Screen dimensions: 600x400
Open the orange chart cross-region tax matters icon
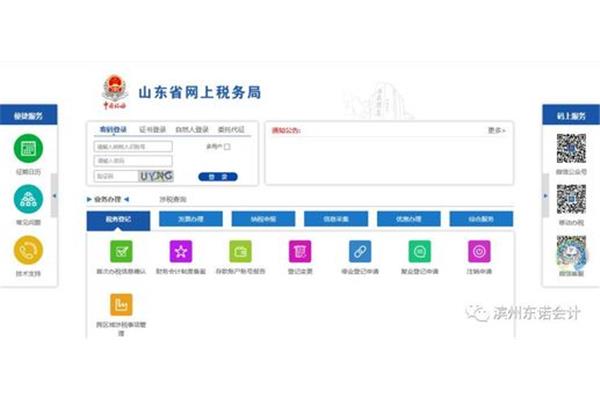pyautogui.click(x=121, y=305)
